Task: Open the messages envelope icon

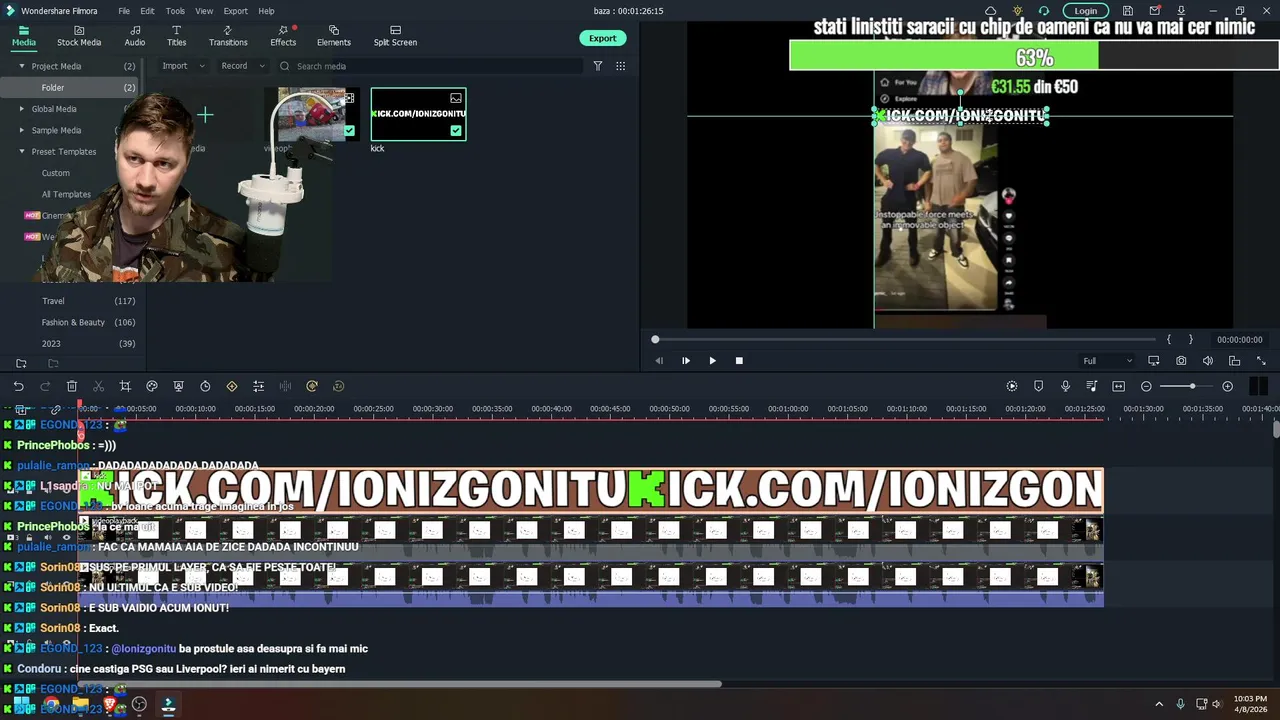Action: pos(1154,11)
